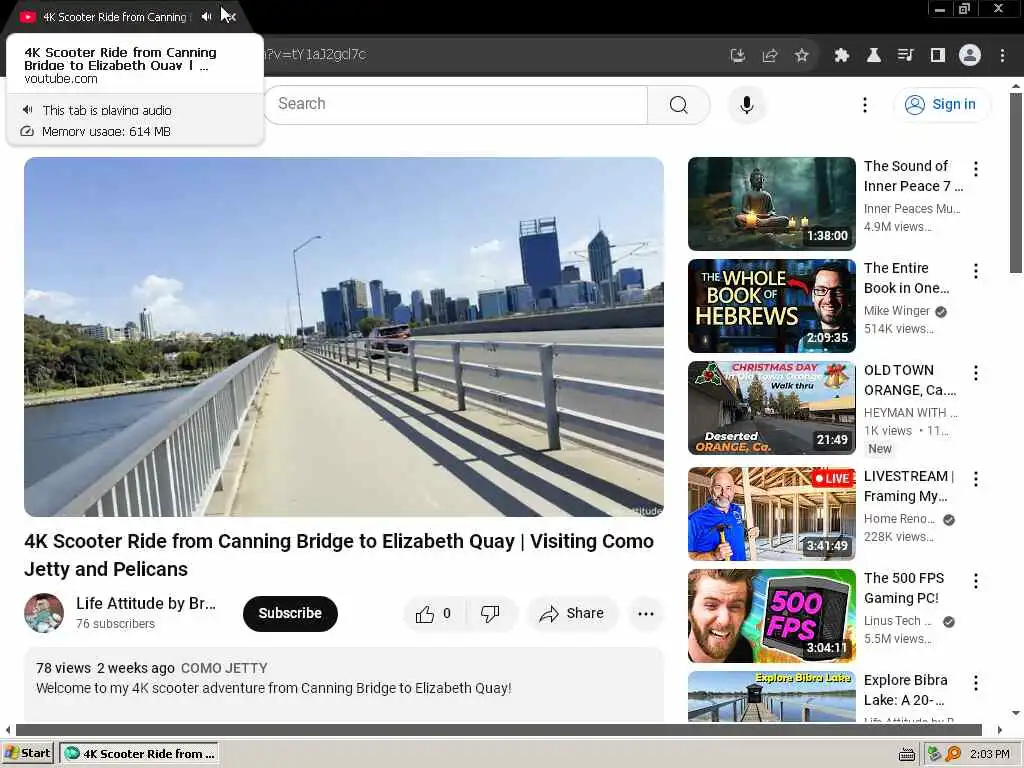Click the keyboard icon in system tray
This screenshot has height=768, width=1024.
pos(906,754)
